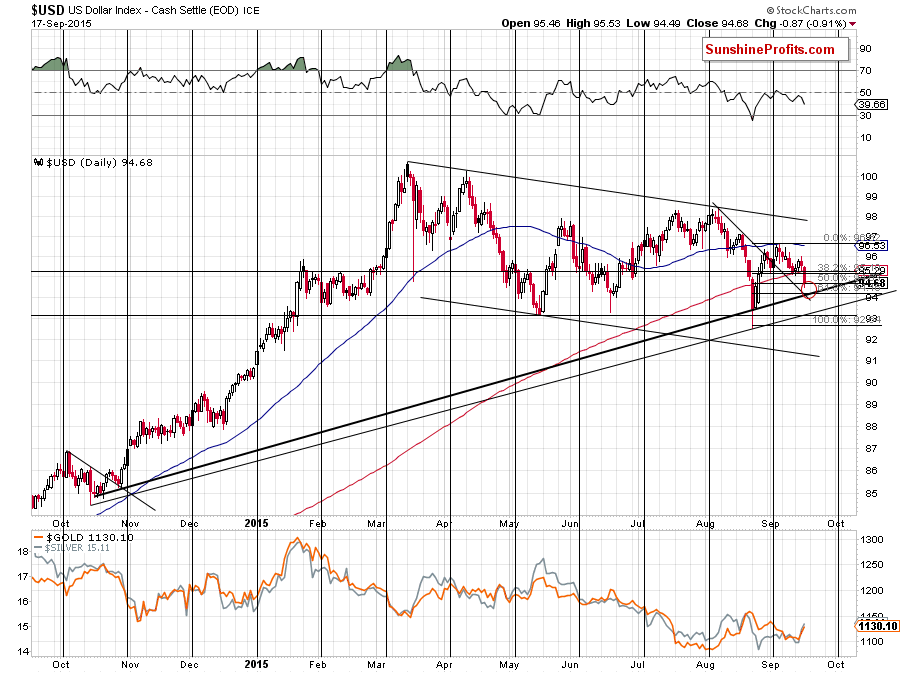
Task: Click the 100 price axis label
Action: click(x=869, y=177)
